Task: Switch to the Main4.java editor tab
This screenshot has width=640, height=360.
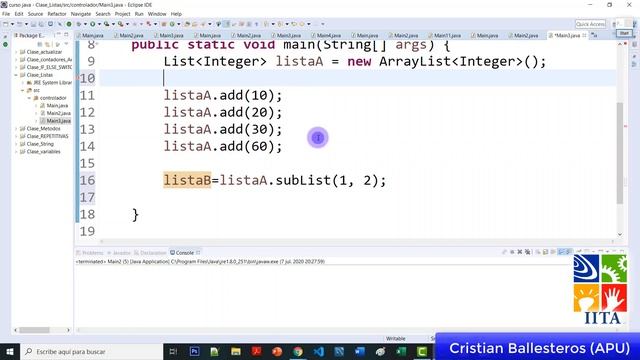Action: tap(327, 36)
